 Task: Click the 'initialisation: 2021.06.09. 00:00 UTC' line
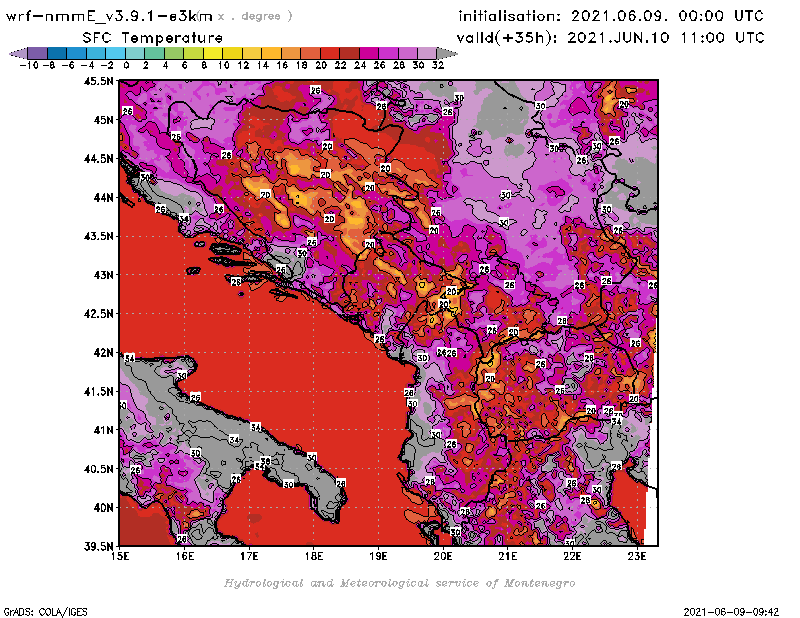tap(611, 16)
